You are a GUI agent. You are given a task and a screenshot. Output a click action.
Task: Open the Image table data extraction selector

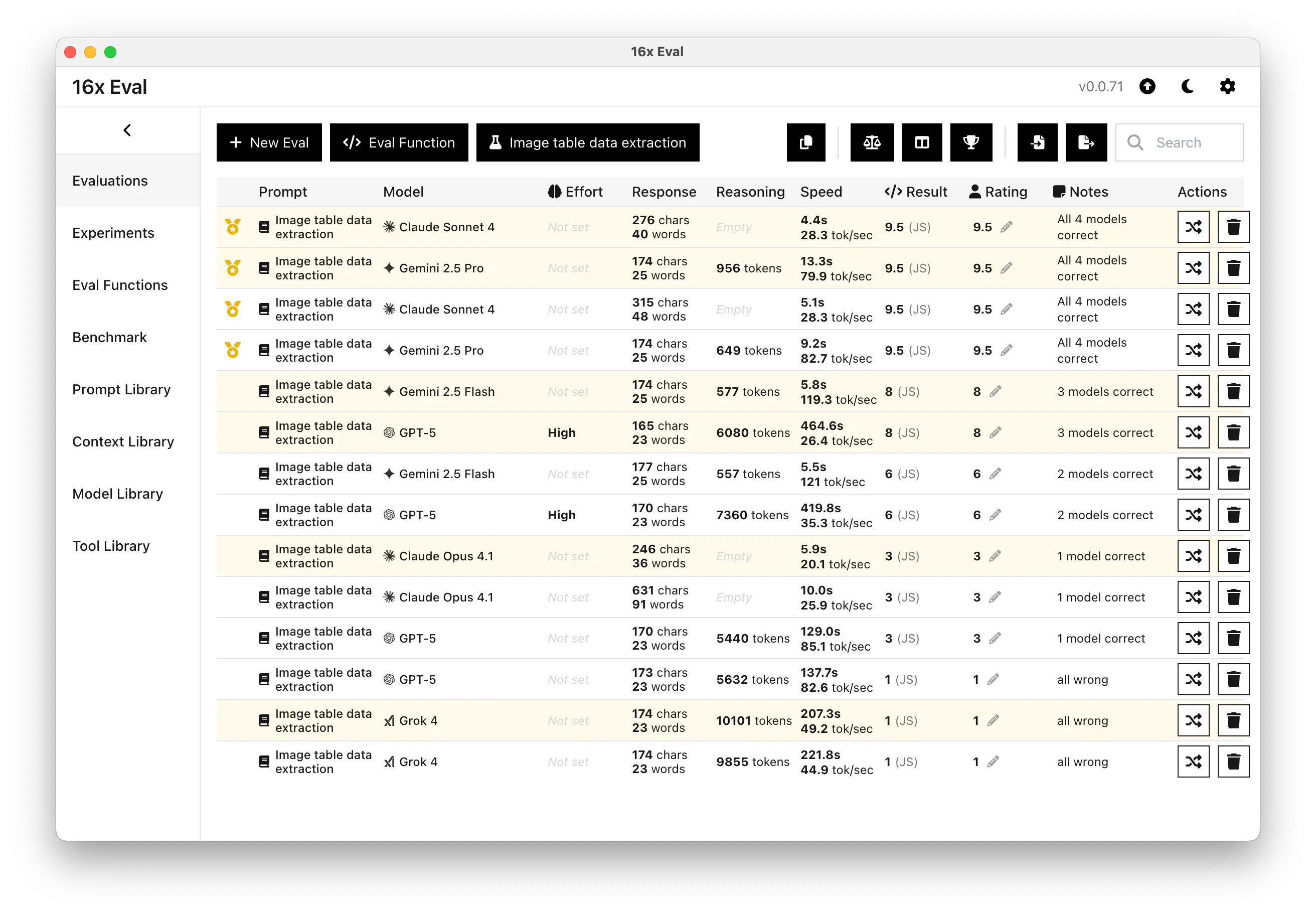(587, 142)
